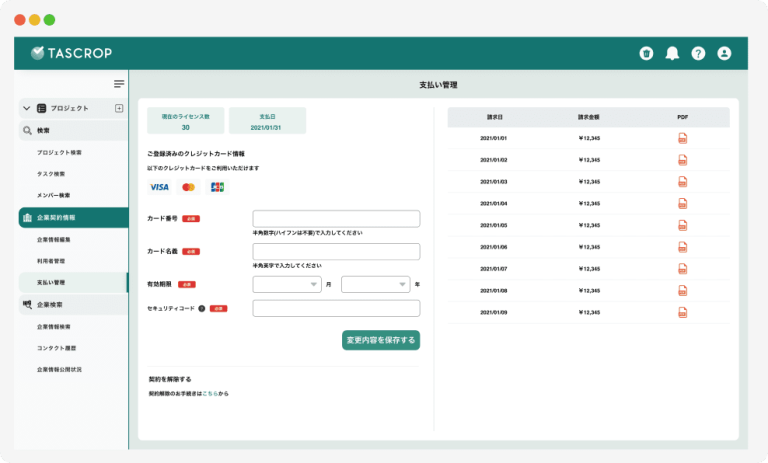
Task: Open the expiry month dropdown
Action: [287, 284]
